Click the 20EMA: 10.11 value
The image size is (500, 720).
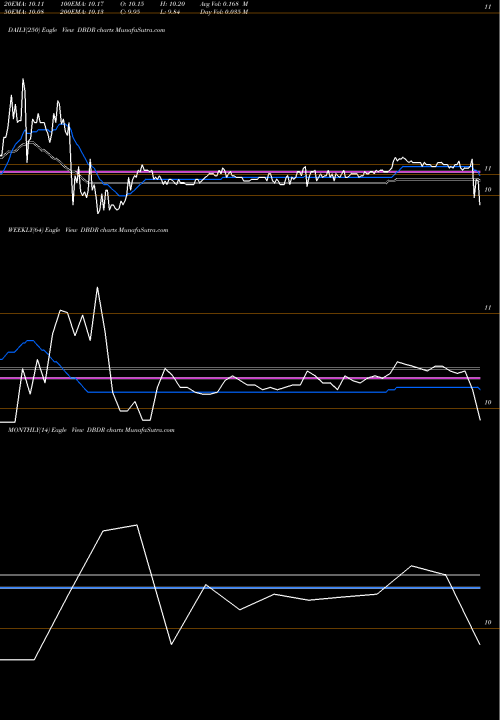[x=22, y=4]
